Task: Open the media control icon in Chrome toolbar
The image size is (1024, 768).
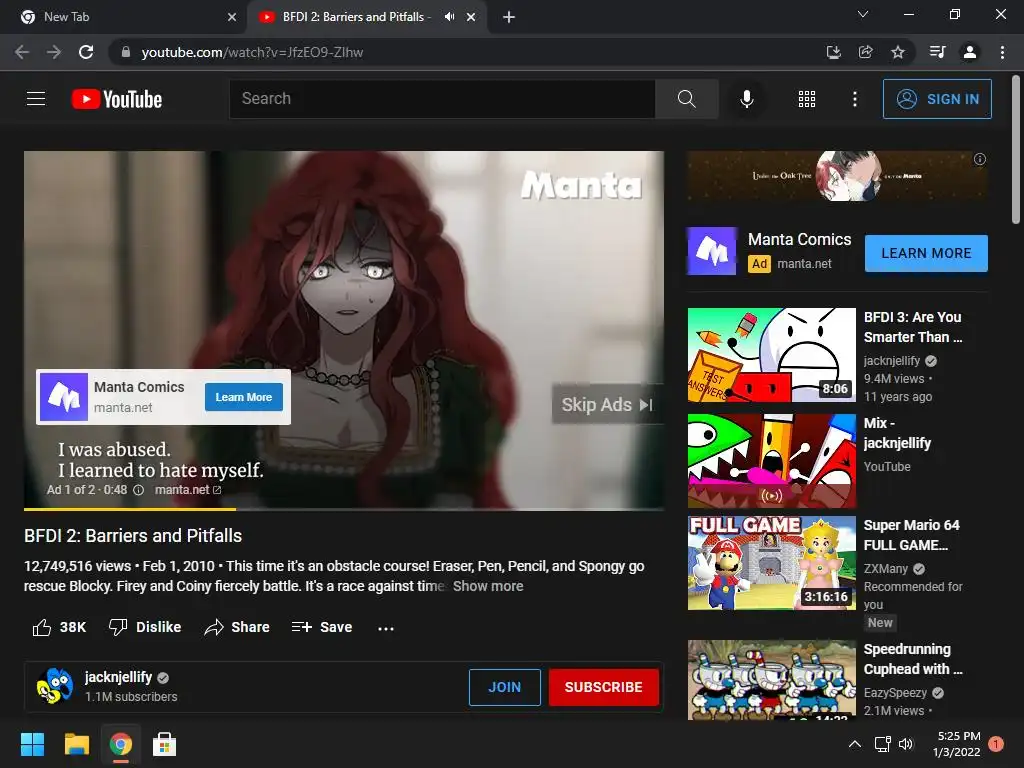Action: click(x=937, y=52)
